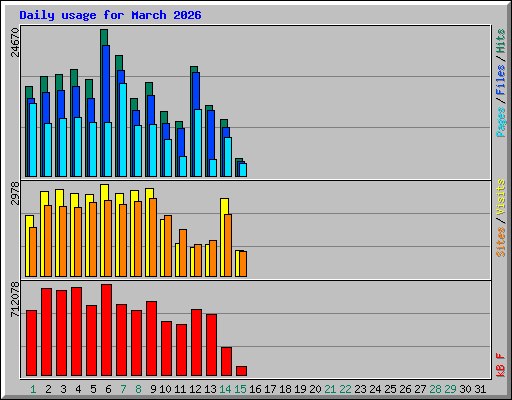Select green day label 28 on the x-axis
The image size is (512, 400).
tap(435, 389)
